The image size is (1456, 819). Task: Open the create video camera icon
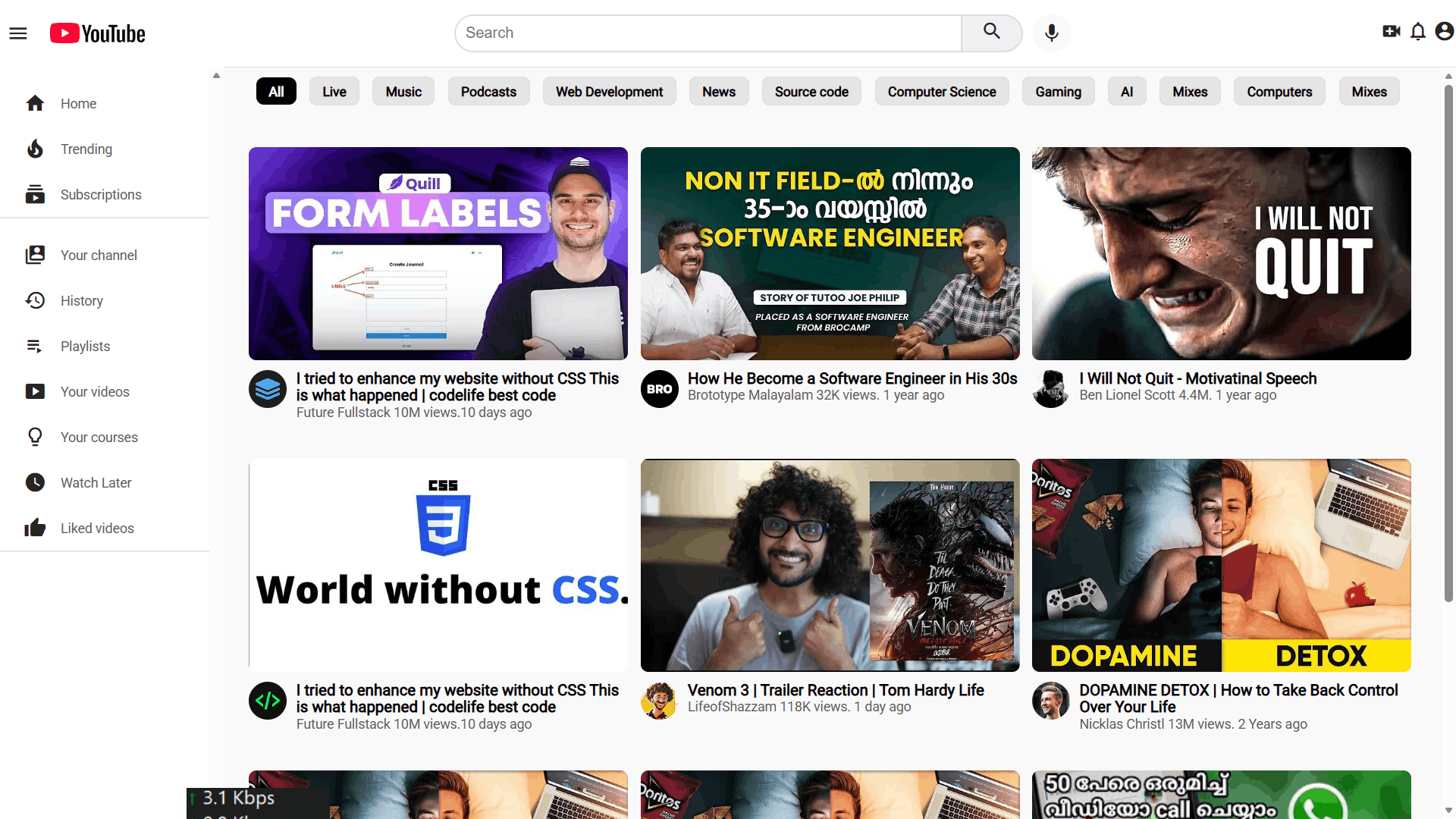coord(1391,31)
